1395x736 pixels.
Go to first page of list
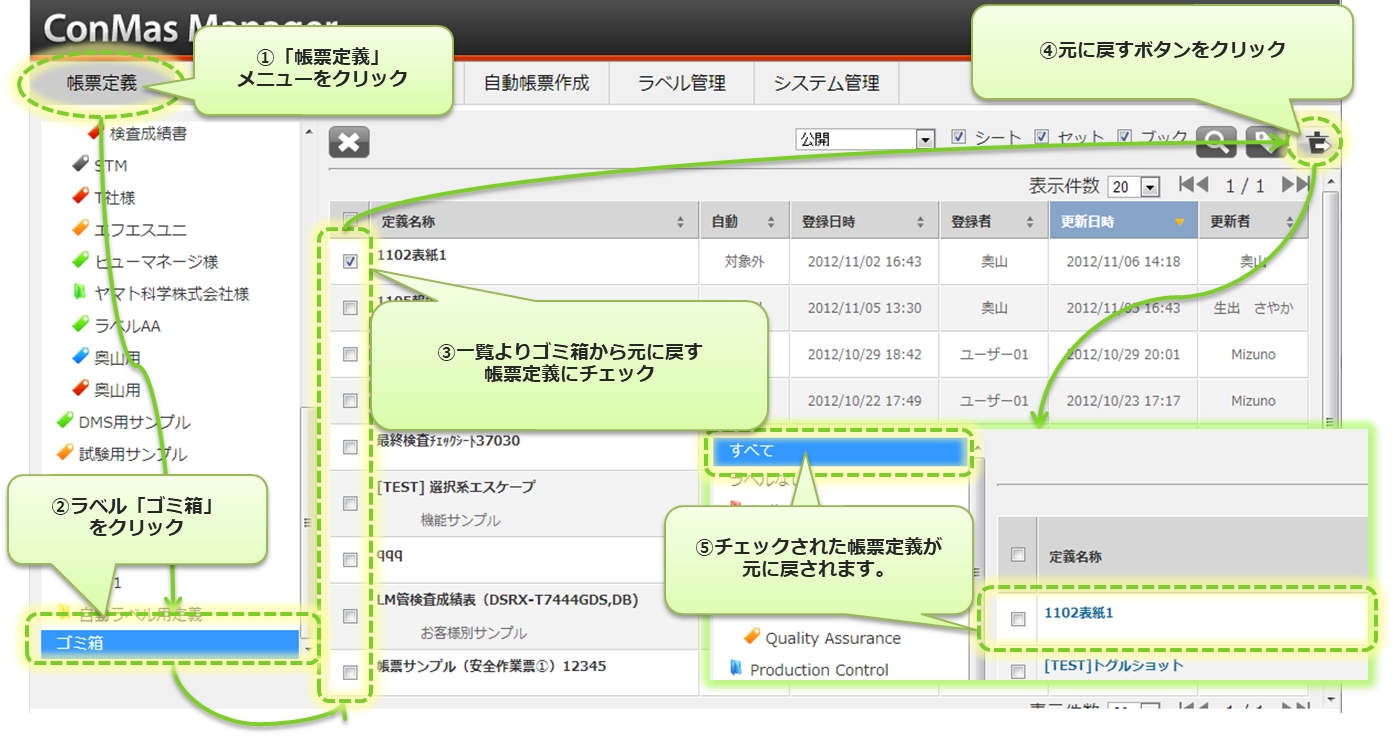tap(1193, 185)
